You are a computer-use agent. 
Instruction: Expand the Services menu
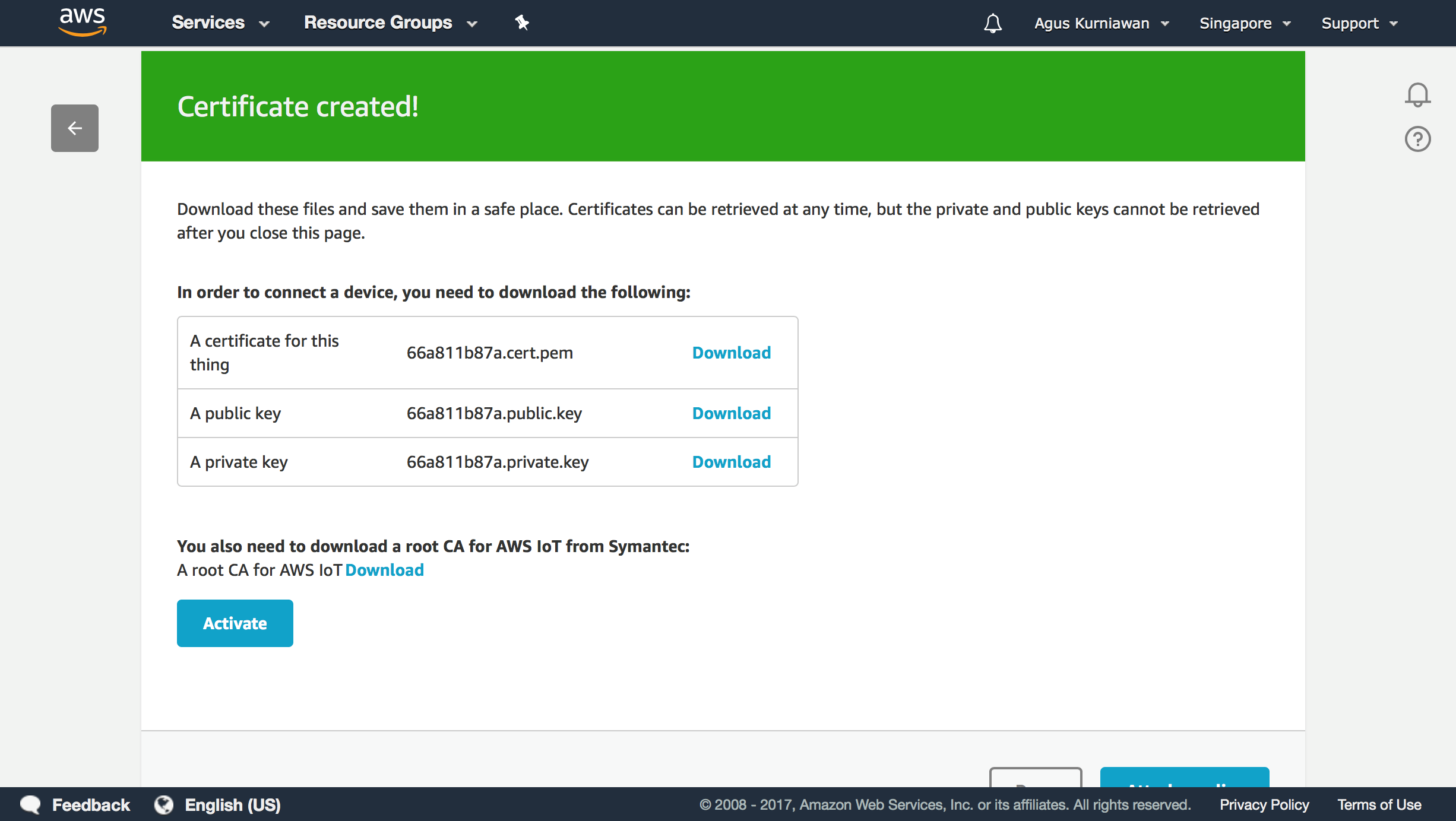pyautogui.click(x=220, y=23)
